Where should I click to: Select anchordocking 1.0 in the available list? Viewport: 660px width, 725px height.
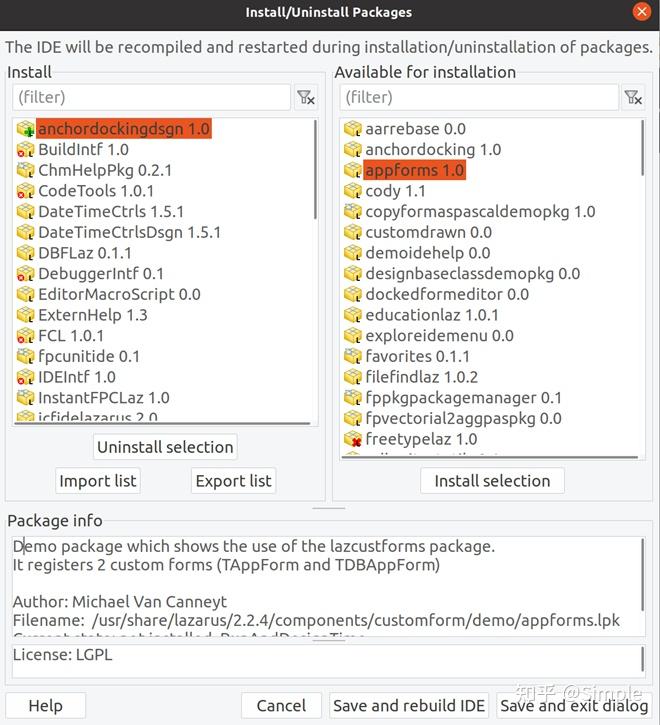tap(432, 150)
